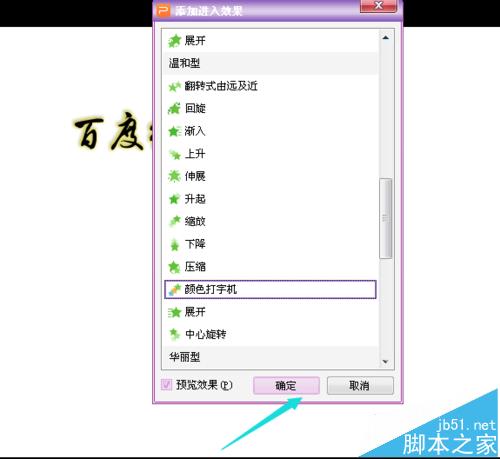500x459 pixels.
Task: Pick the 上升 effect star icon
Action: pyautogui.click(x=174, y=154)
